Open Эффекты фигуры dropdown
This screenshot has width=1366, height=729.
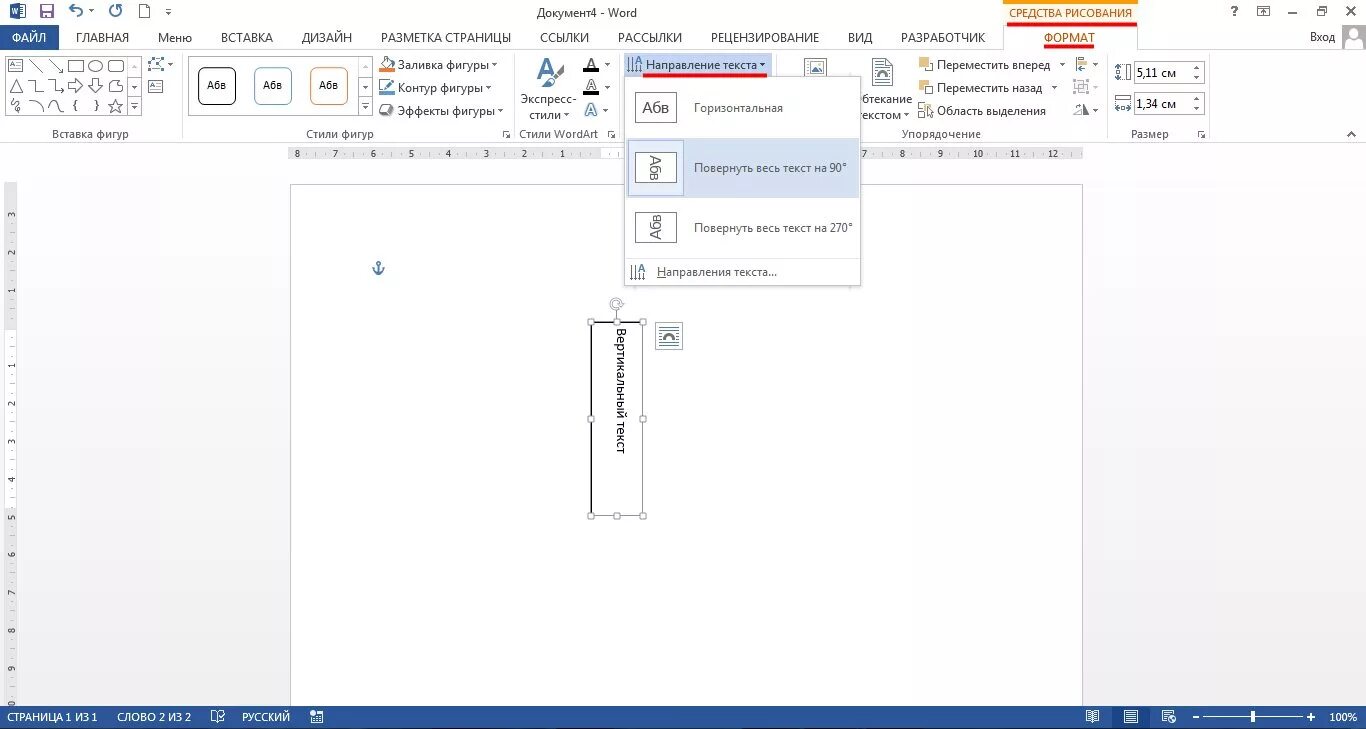pos(440,111)
